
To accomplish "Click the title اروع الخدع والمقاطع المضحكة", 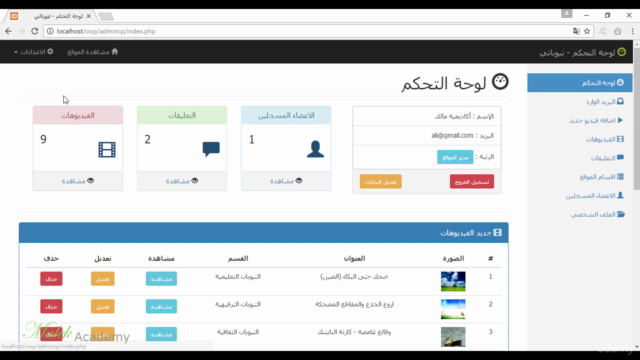I will [x=354, y=304].
